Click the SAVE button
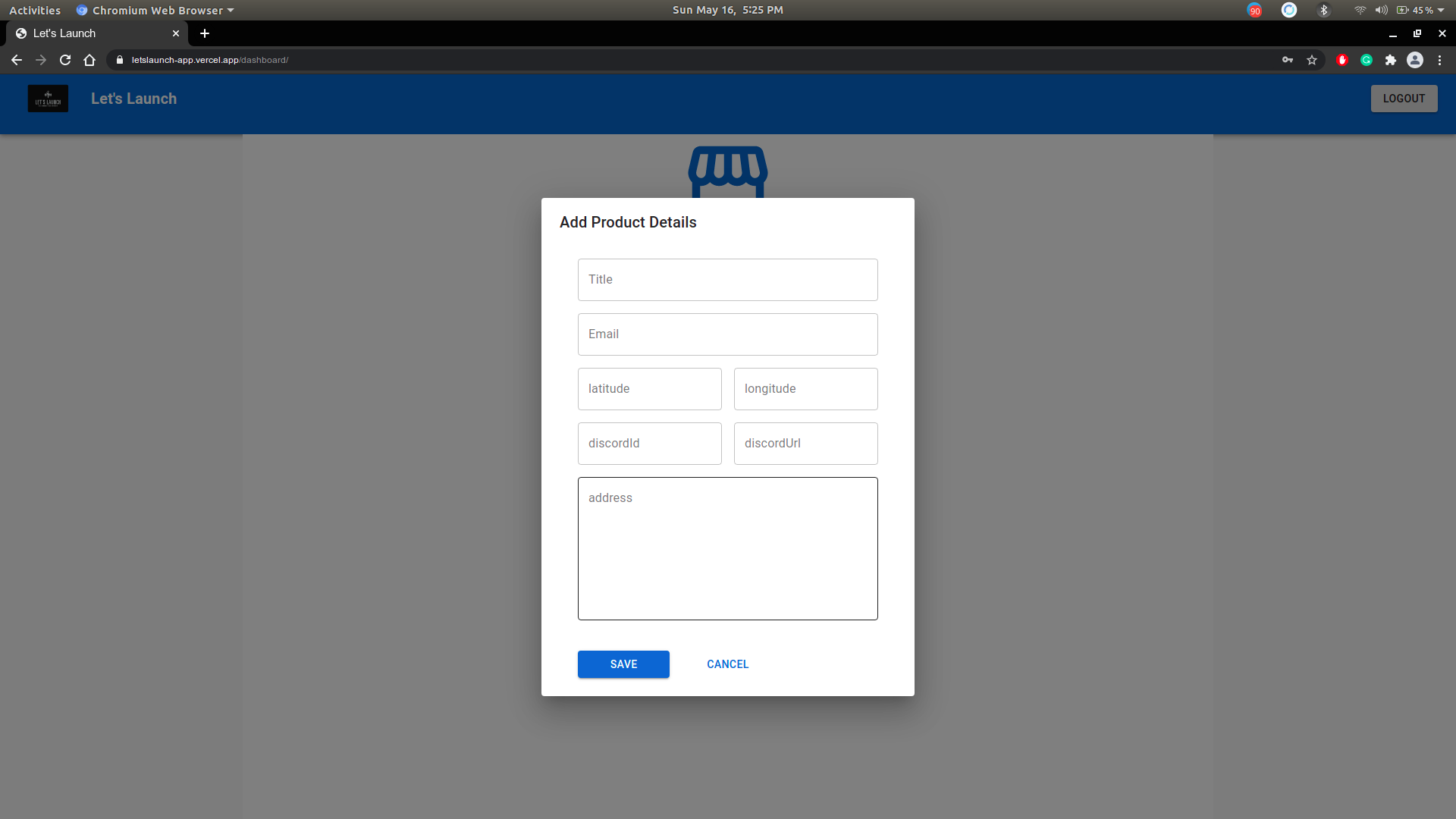The image size is (1456, 819). 623,664
